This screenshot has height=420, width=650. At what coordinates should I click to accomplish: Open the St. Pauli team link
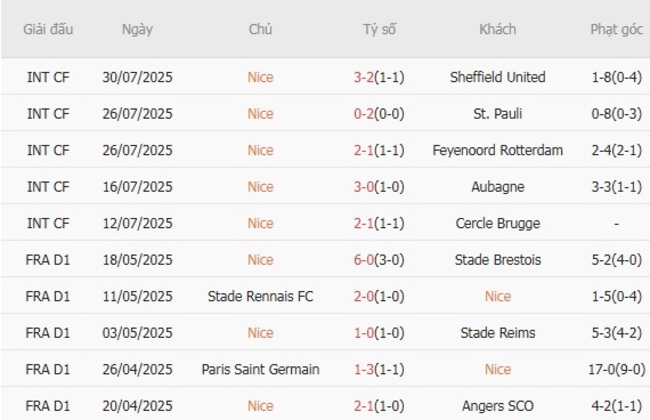(497, 114)
